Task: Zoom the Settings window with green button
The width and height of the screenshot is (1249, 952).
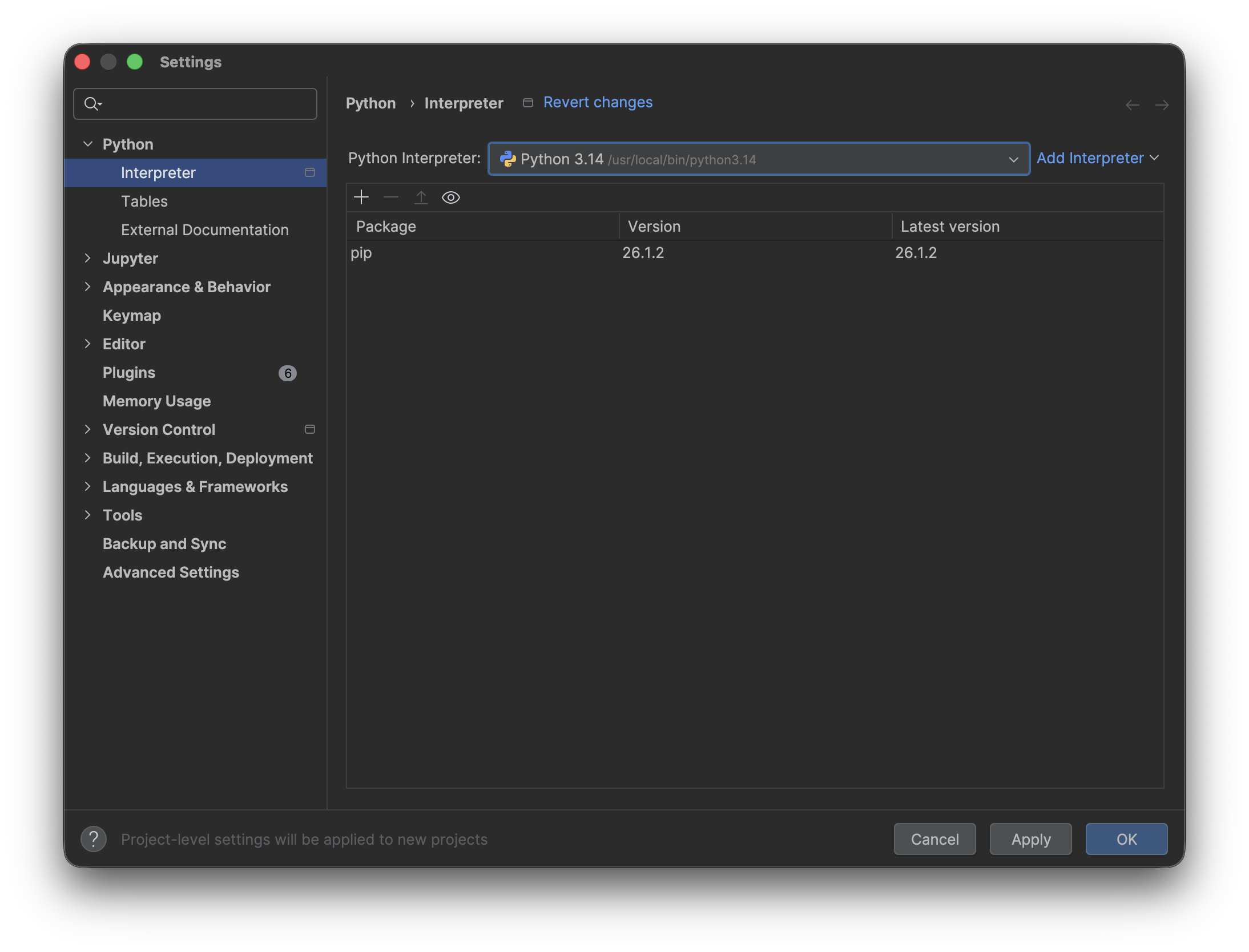Action: point(135,62)
